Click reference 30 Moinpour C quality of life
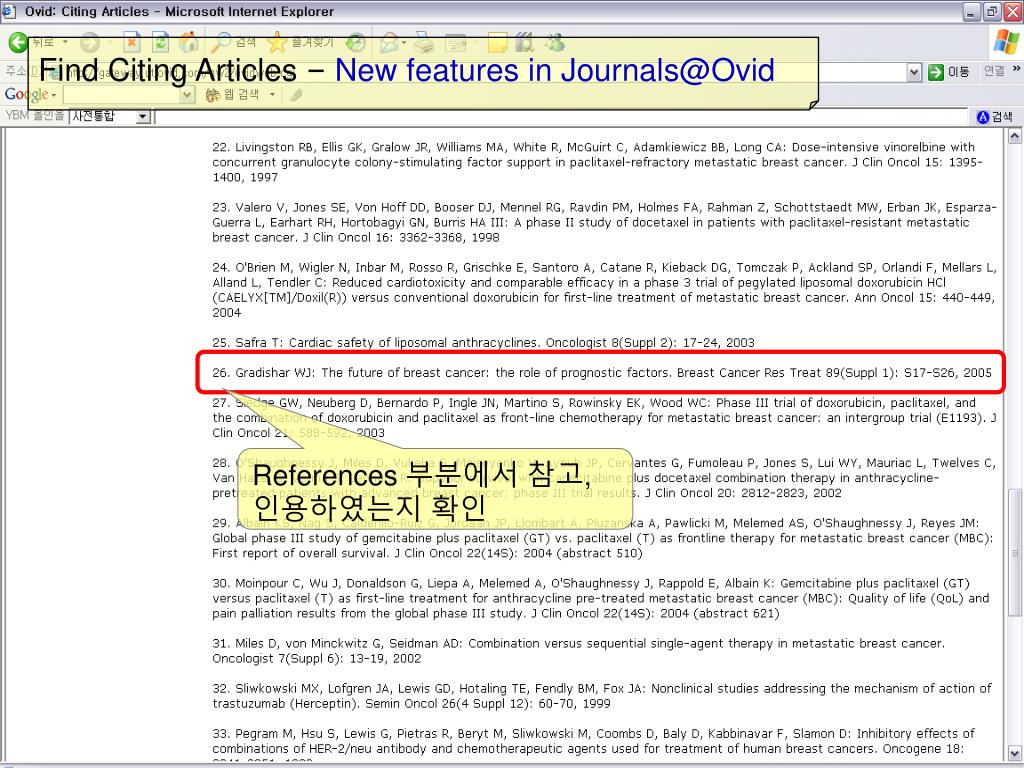1024x768 pixels. pos(601,598)
